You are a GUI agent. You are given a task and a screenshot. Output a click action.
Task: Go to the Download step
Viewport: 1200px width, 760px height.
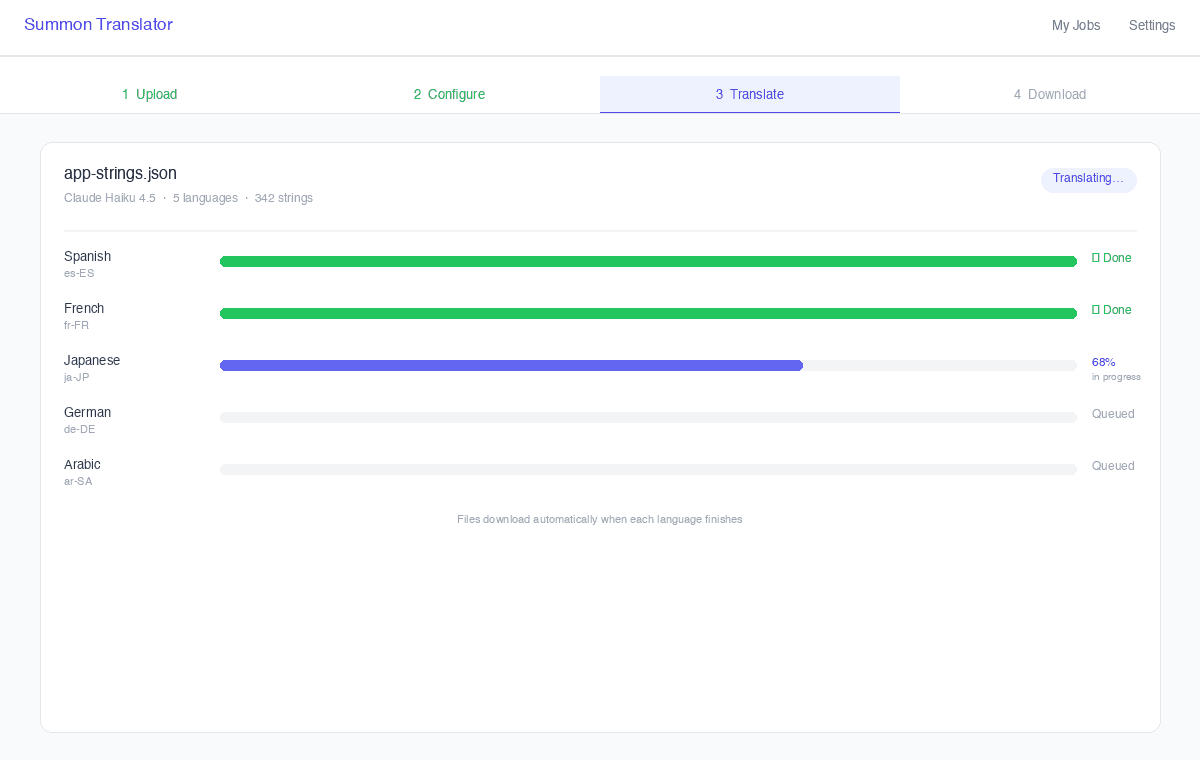1049,94
